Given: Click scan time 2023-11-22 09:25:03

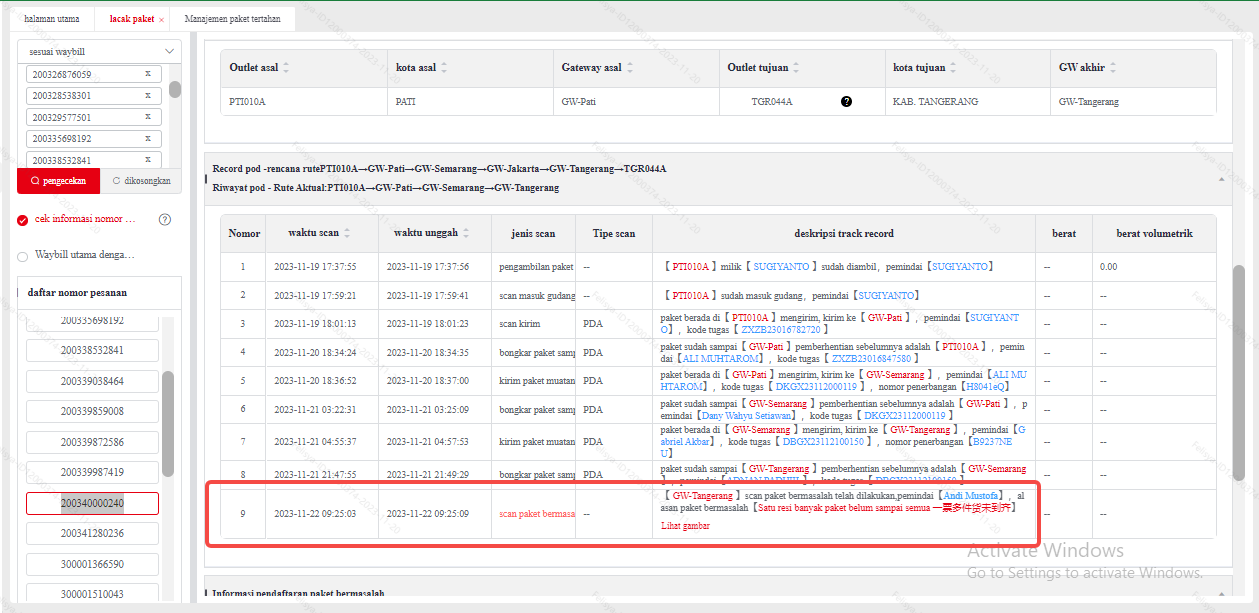Looking at the screenshot, I should tap(315, 513).
